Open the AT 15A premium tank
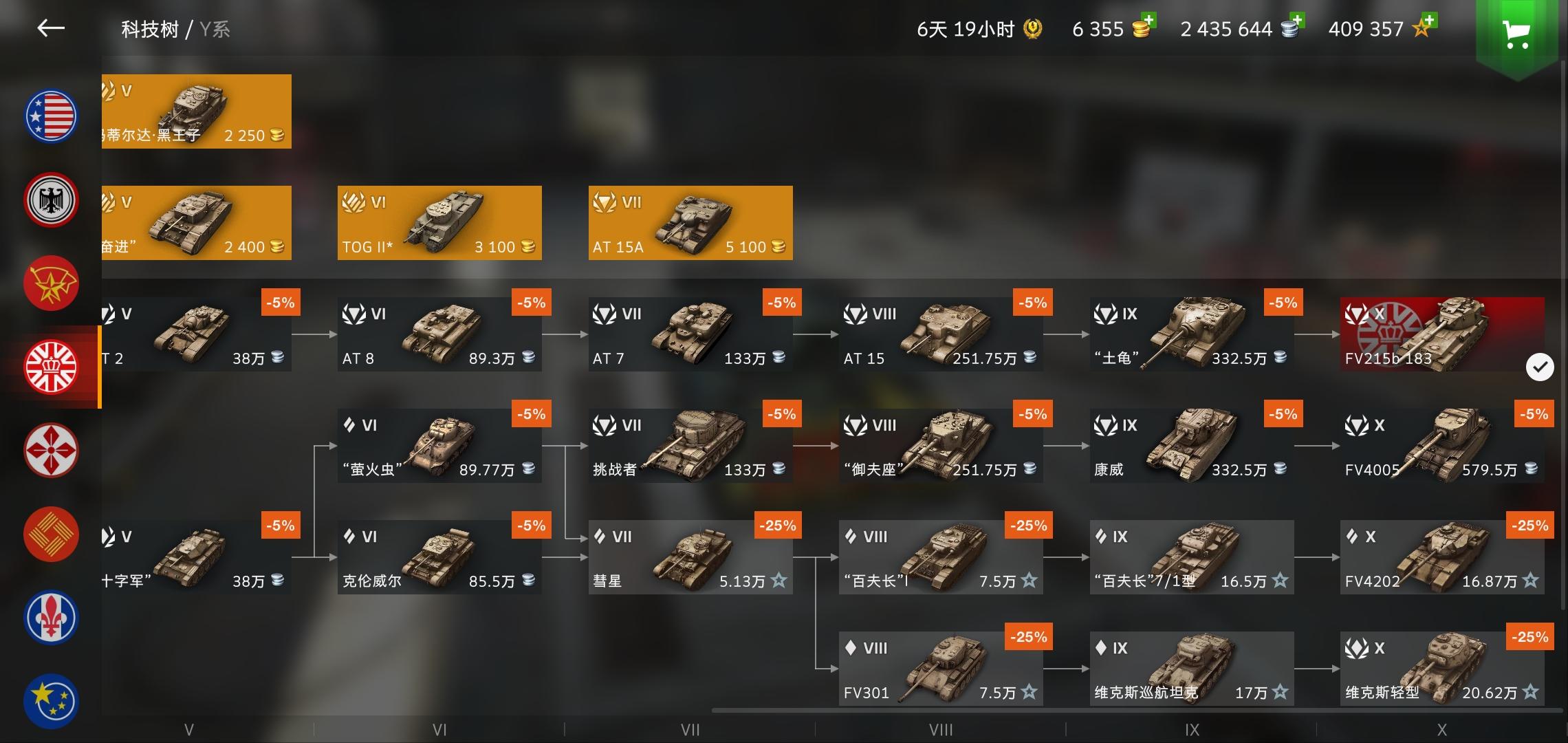This screenshot has height=743, width=1568. [690, 223]
